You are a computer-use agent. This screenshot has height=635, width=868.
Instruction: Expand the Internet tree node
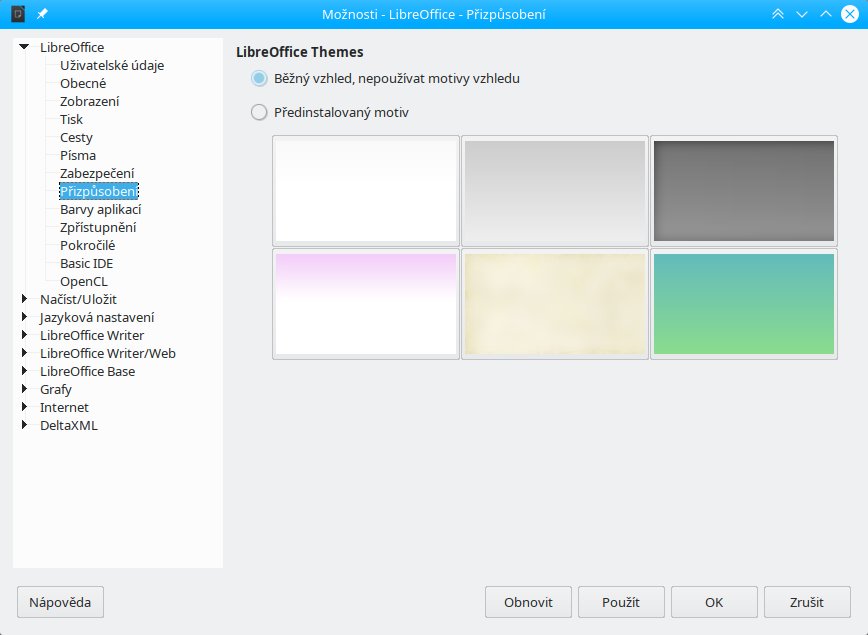pyautogui.click(x=24, y=407)
